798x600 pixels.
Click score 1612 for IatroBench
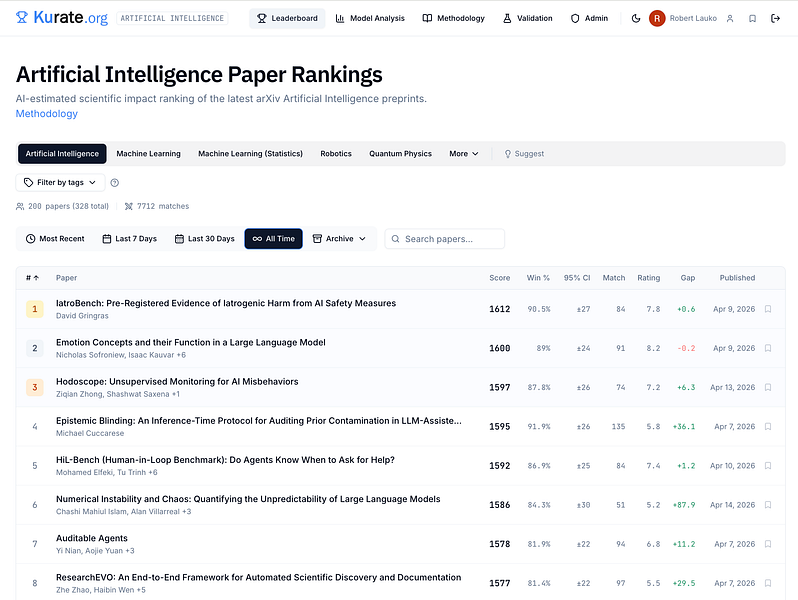pyautogui.click(x=500, y=309)
